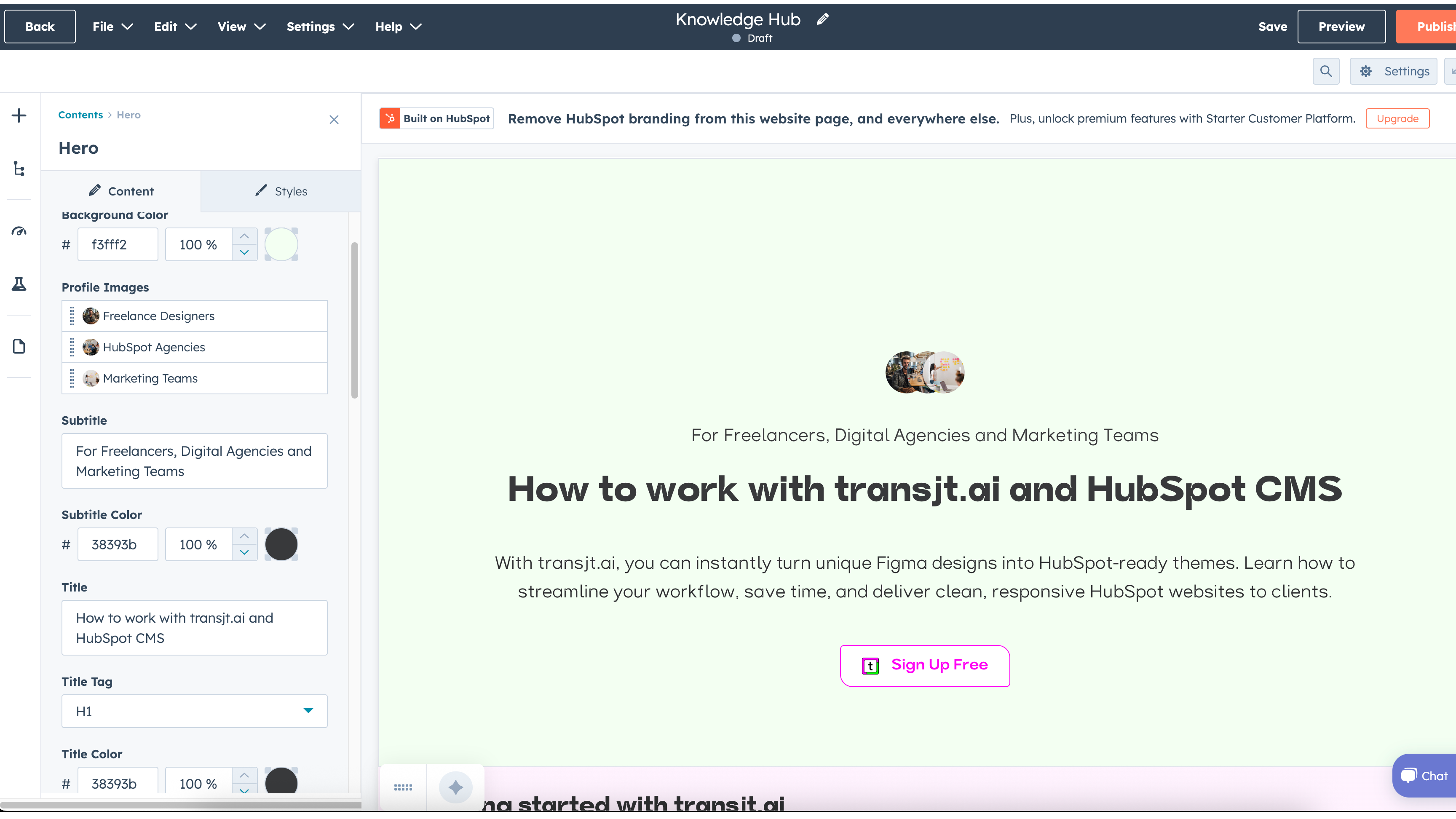
Task: Open the Subtitle Color swatch
Action: coord(281,544)
